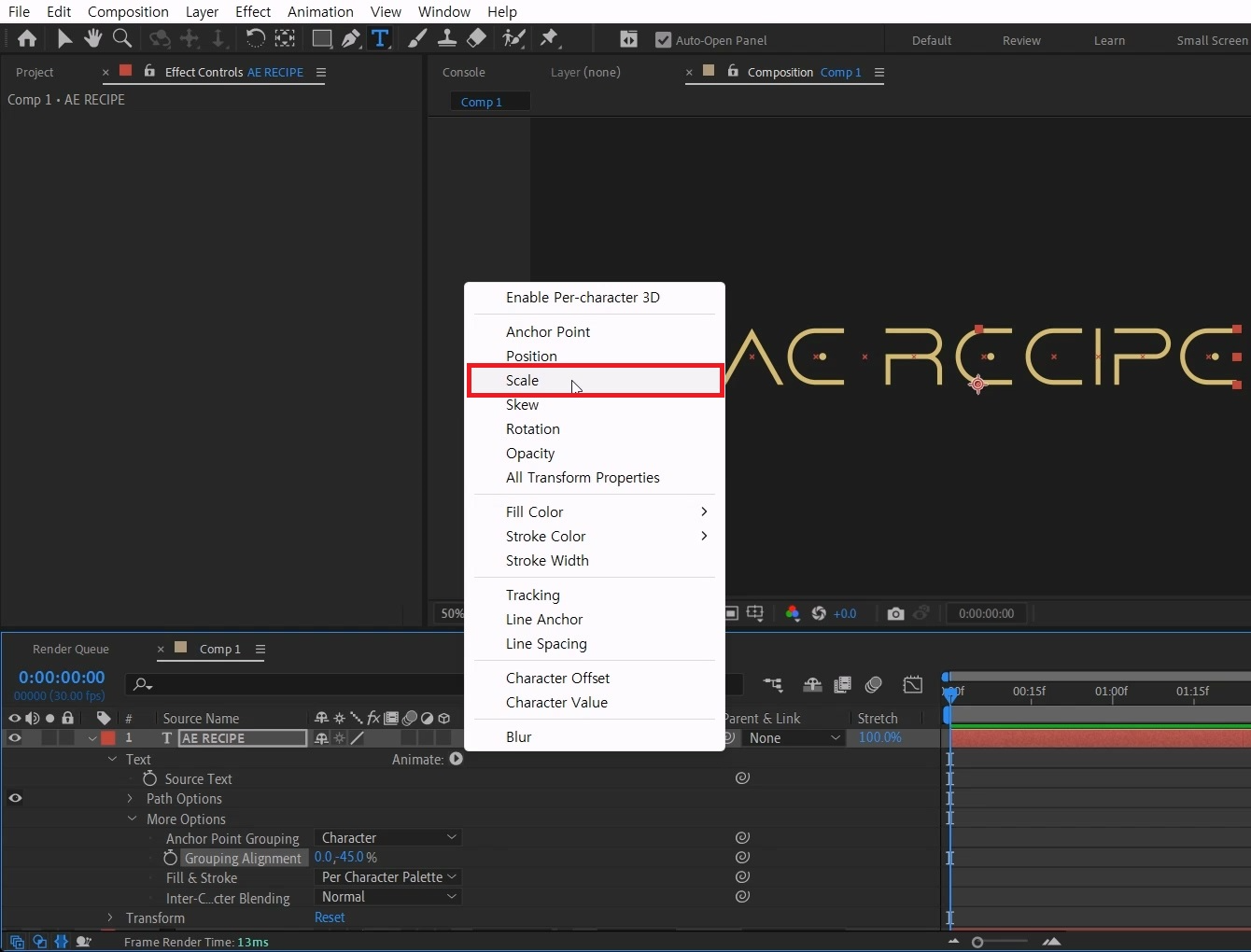Collapse the More Options group
The height and width of the screenshot is (952, 1251).
click(132, 819)
